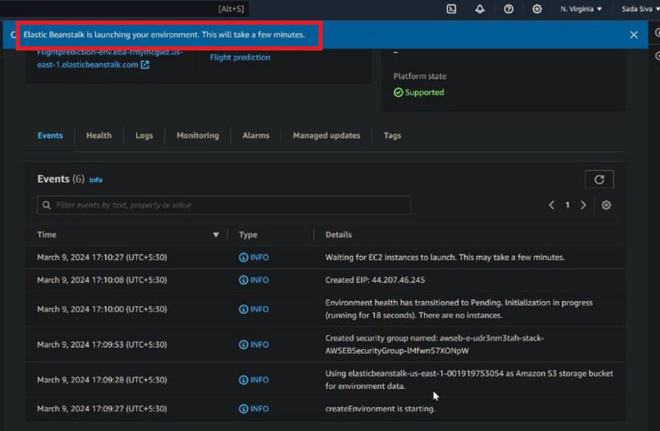Open the CloudShell terminal icon

tap(451, 9)
